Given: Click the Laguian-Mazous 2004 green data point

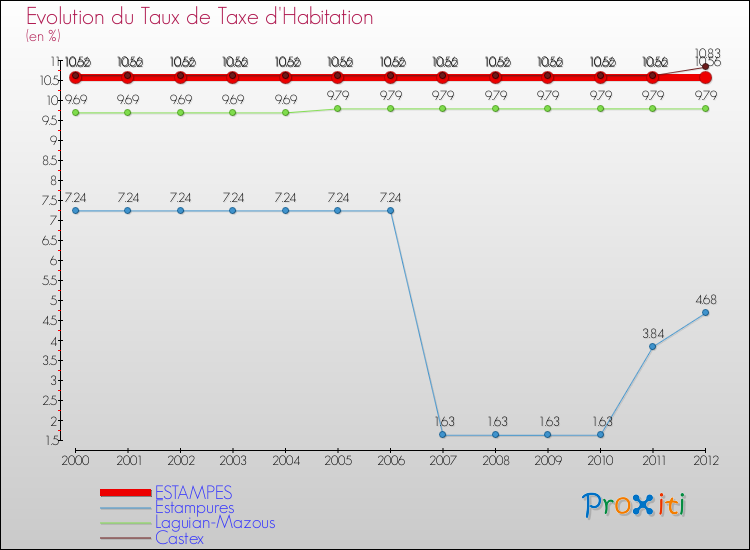Looking at the screenshot, I should click(286, 112).
